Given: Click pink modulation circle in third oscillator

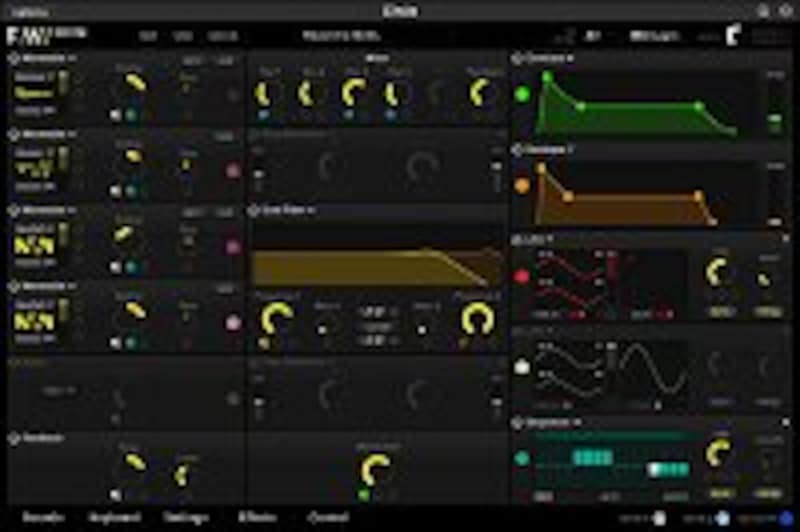Looking at the screenshot, I should [x=233, y=247].
